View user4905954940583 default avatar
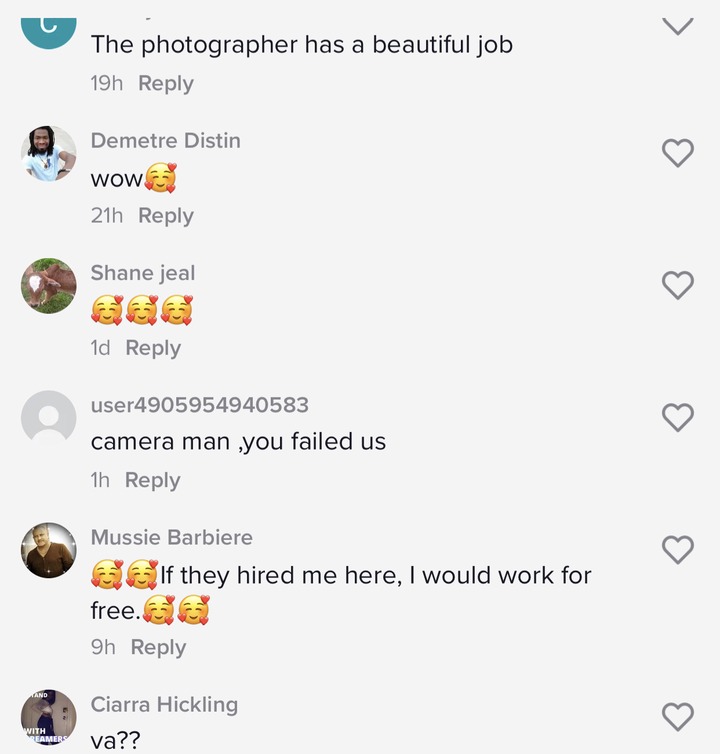Screen dimensions: 720x754 (49, 417)
